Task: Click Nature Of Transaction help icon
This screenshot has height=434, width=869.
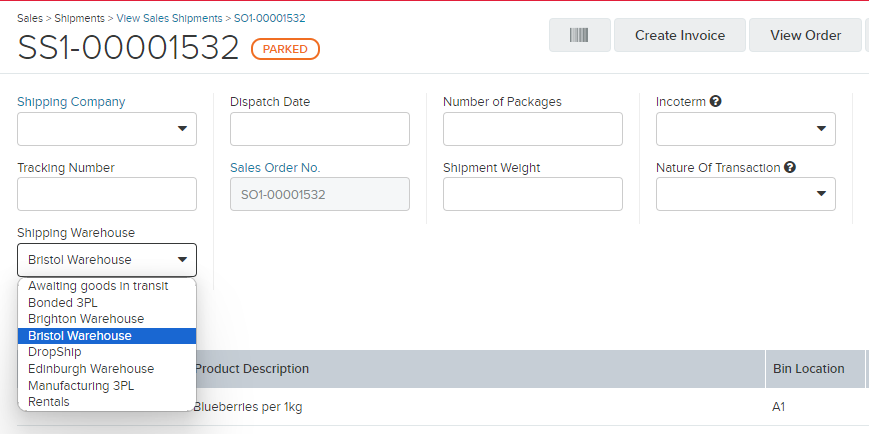Action: (790, 168)
